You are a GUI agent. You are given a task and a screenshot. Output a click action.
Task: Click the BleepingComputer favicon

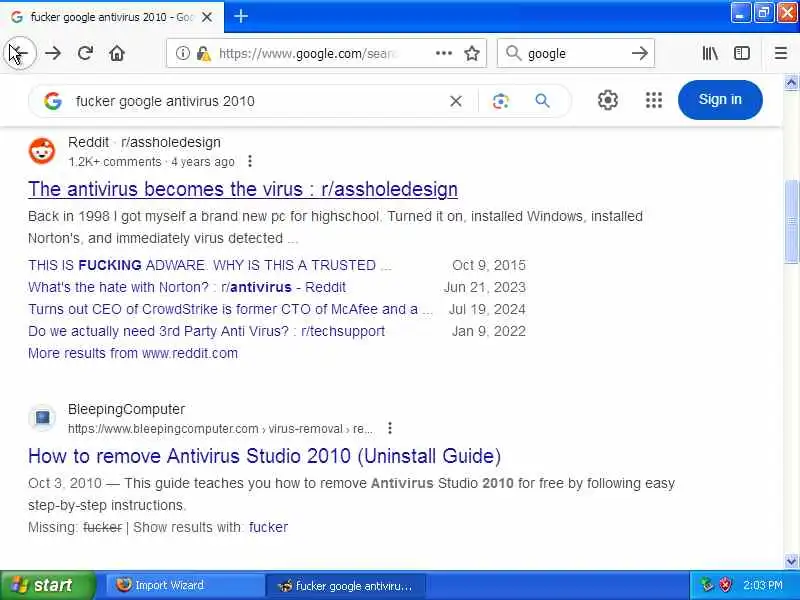coord(42,418)
